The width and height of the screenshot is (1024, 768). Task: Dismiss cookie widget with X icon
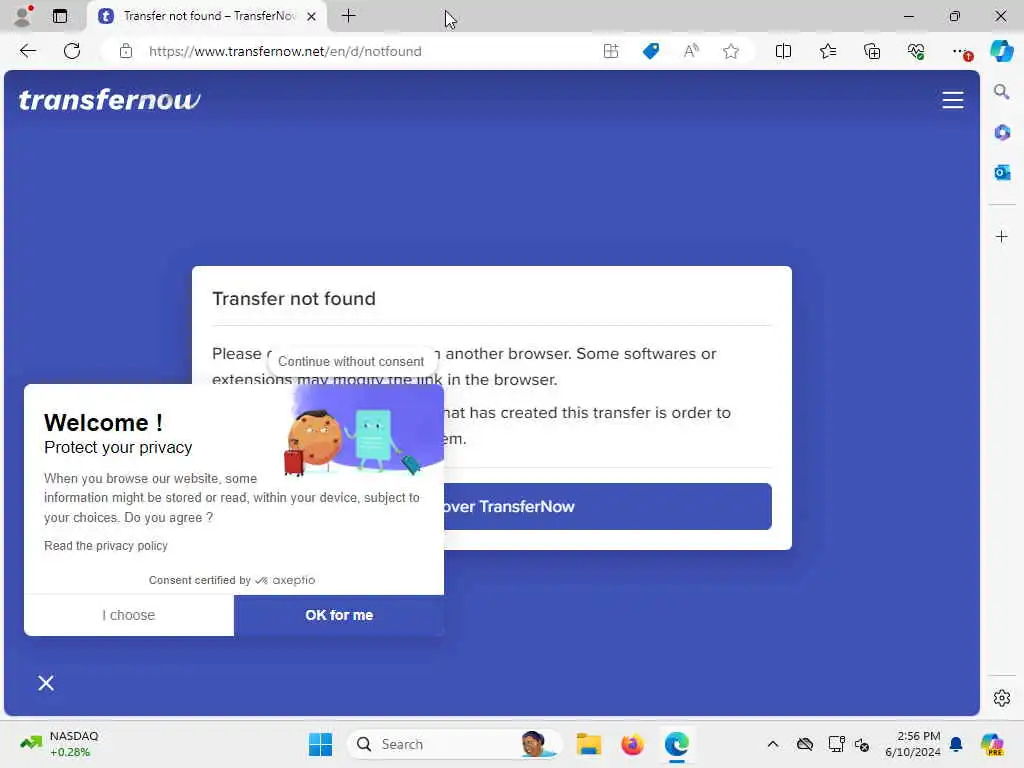pyautogui.click(x=46, y=683)
